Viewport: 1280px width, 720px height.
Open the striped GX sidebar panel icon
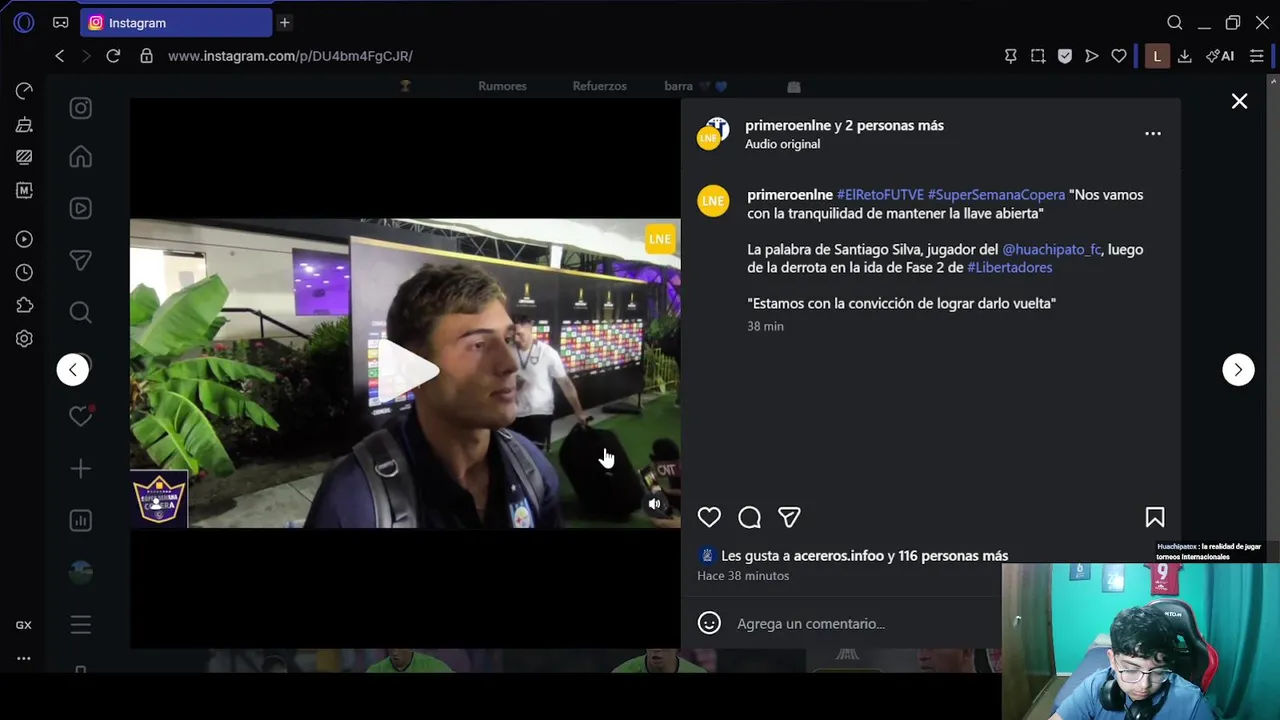pyautogui.click(x=24, y=157)
